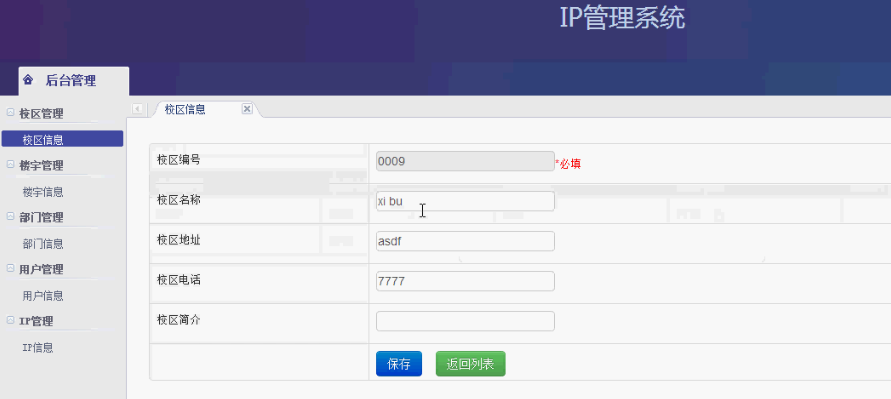Switch to the 校区信息 content tab
This screenshot has width=891, height=399.
point(185,109)
